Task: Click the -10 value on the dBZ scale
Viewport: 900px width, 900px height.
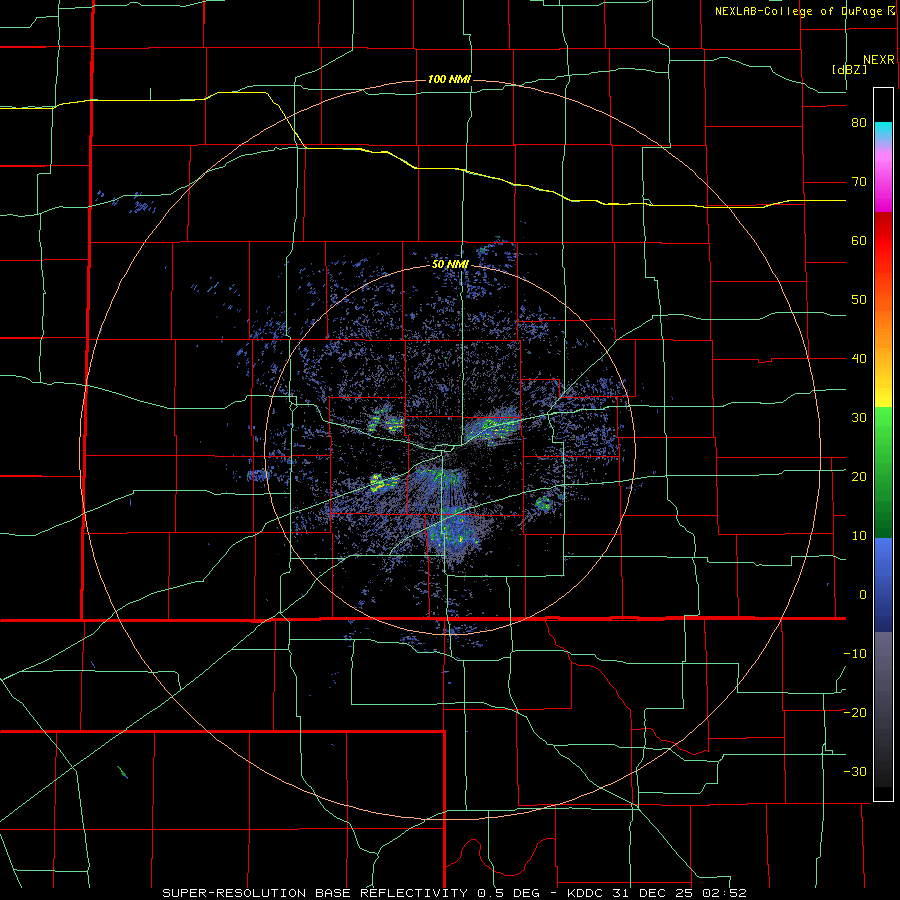Action: (855, 653)
